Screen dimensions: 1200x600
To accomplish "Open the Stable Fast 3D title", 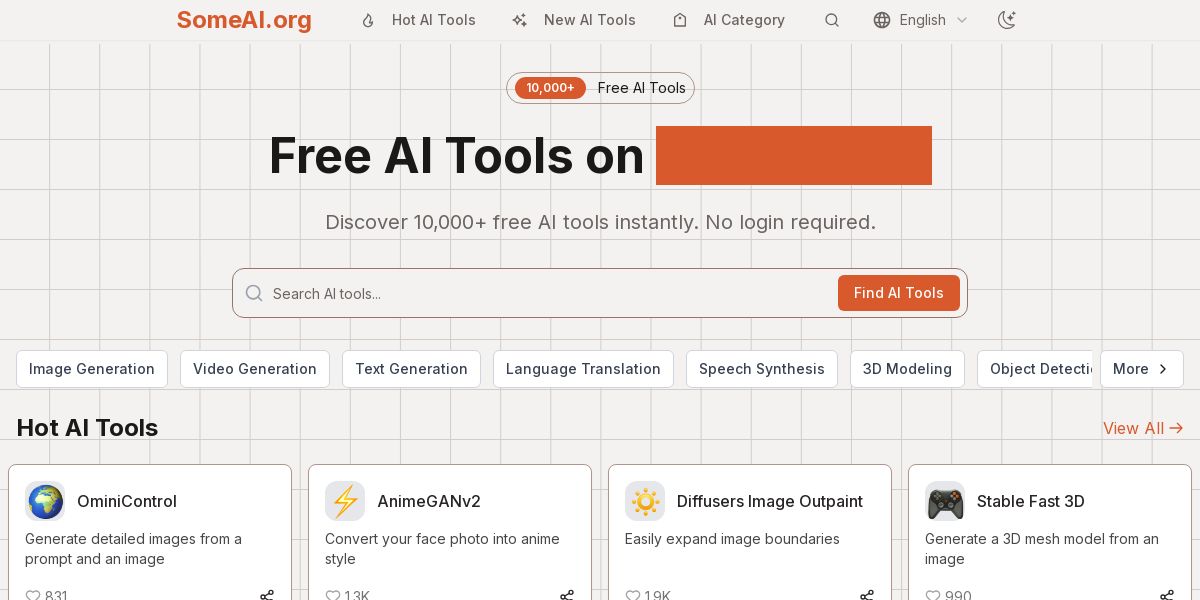I will [x=1031, y=501].
